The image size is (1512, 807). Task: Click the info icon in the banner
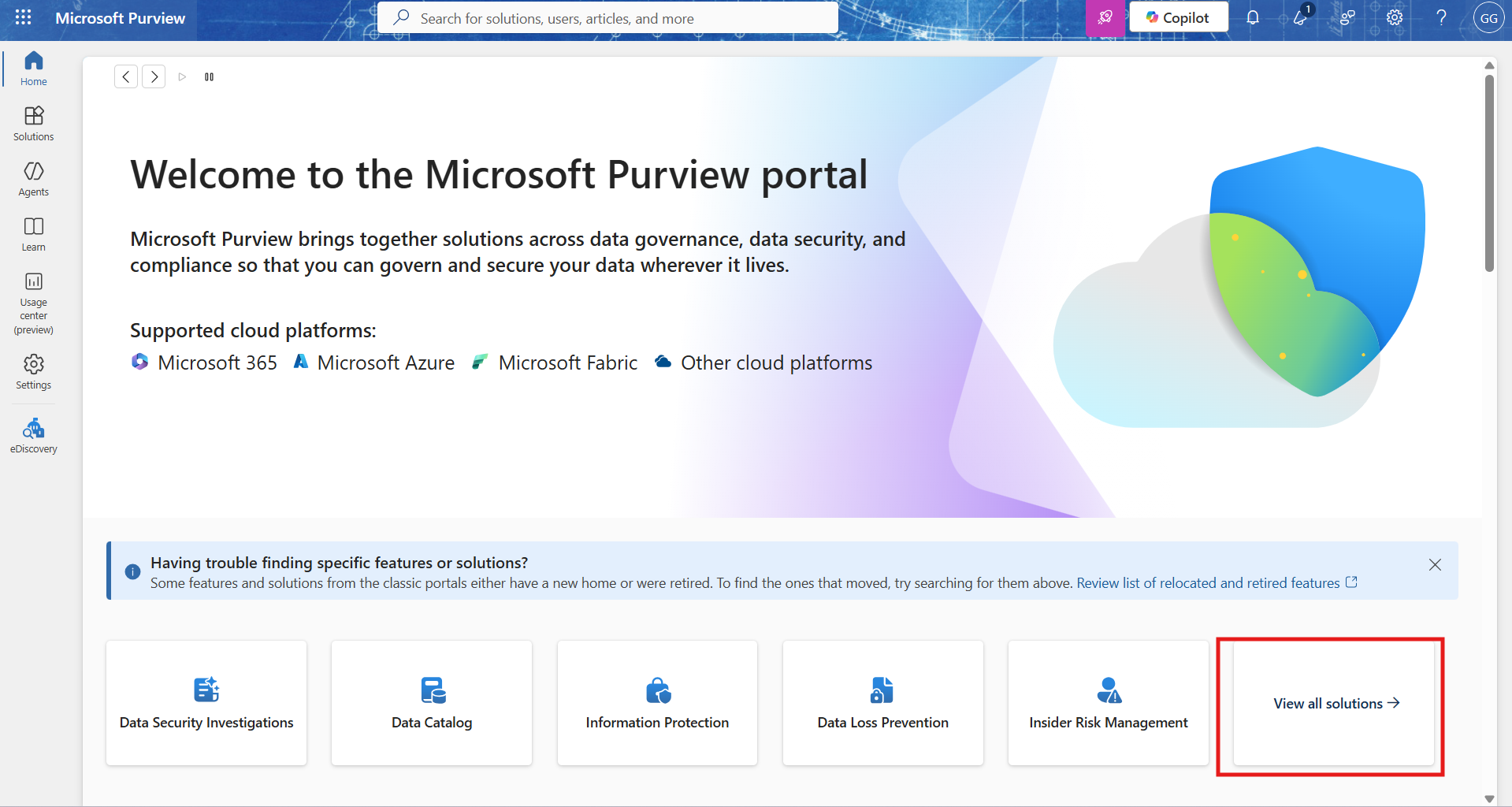tap(132, 571)
